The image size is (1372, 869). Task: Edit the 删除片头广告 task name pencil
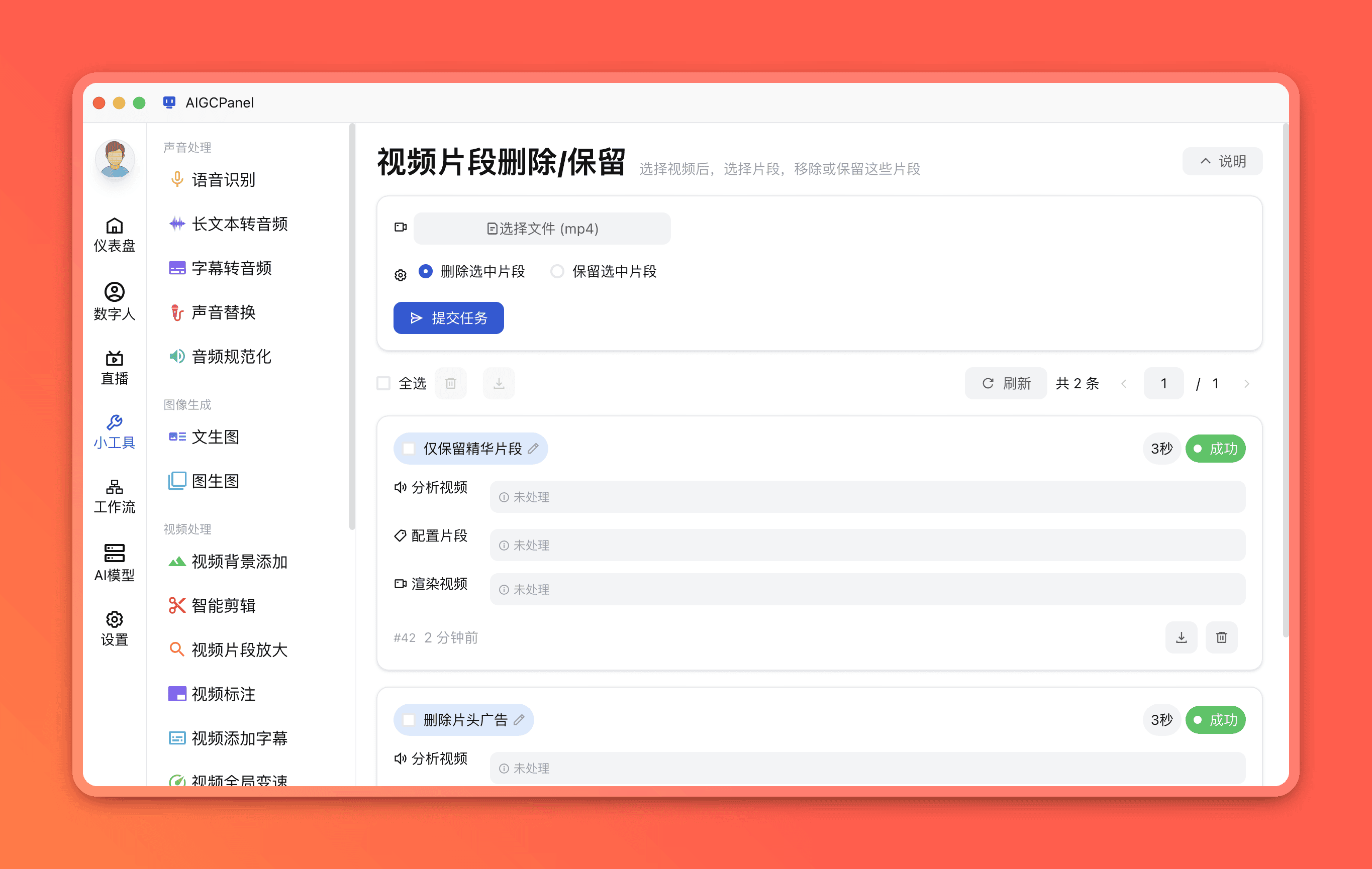tap(519, 720)
